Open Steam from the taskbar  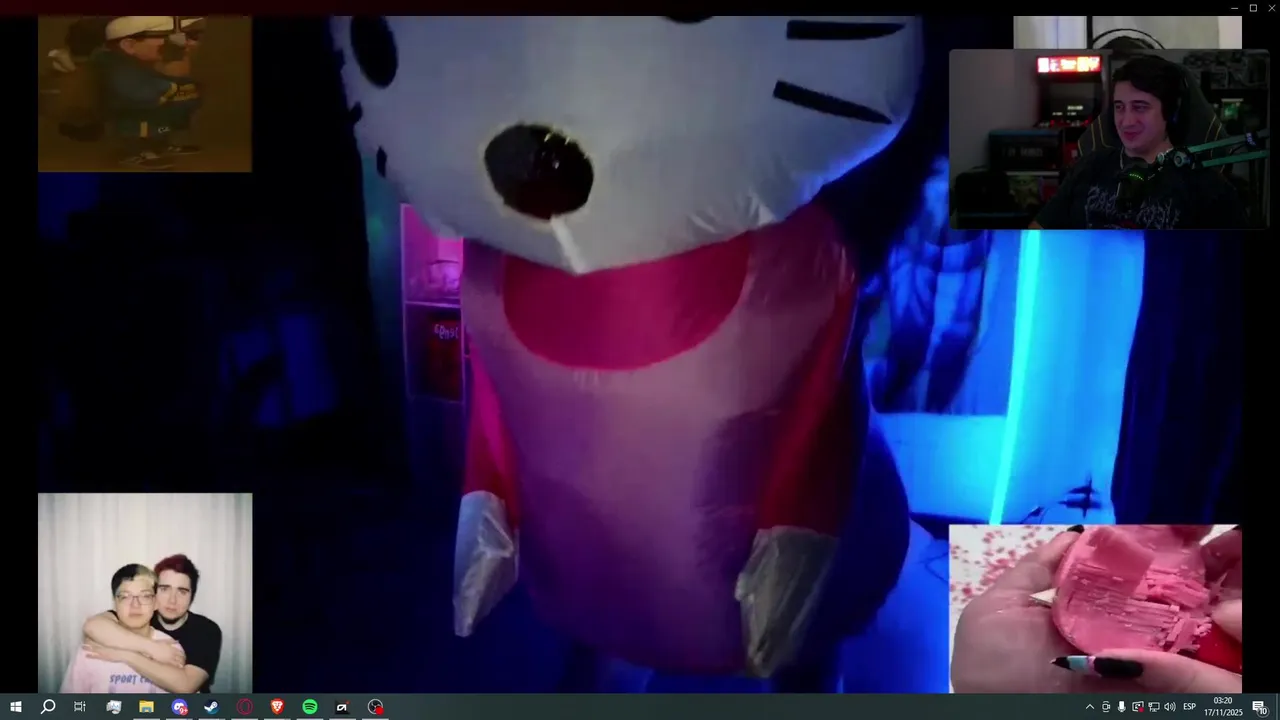click(x=211, y=707)
